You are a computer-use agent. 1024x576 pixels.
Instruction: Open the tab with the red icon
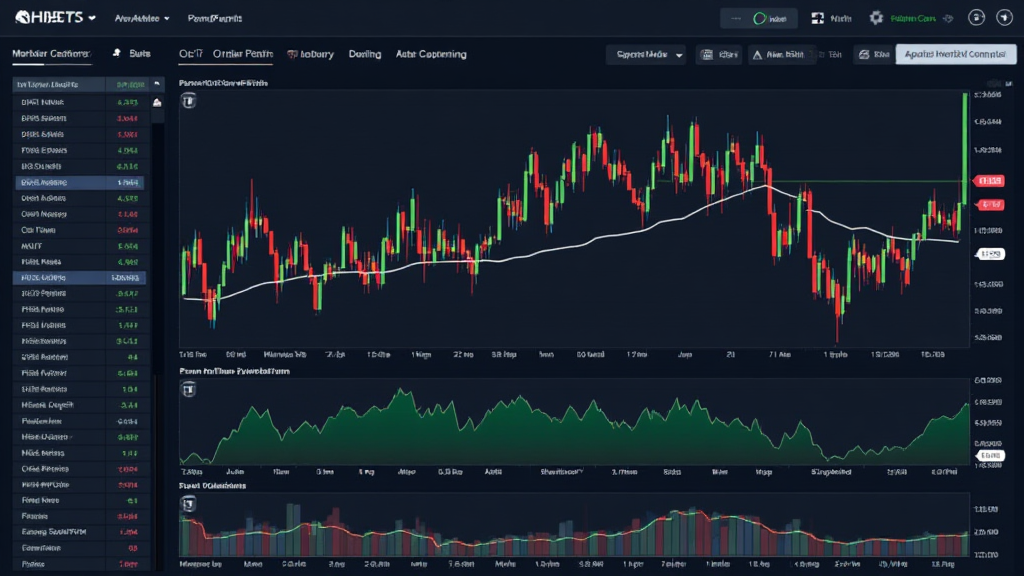pos(310,54)
